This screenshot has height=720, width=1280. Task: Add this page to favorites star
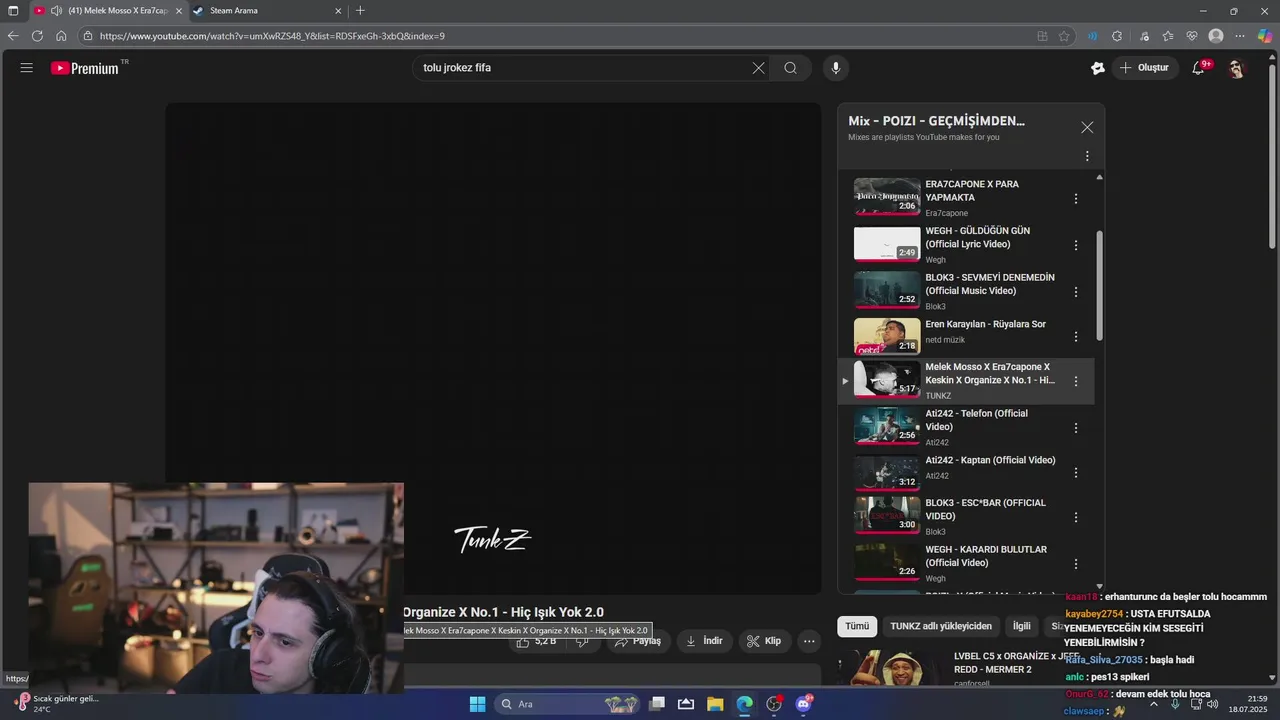(x=1064, y=36)
